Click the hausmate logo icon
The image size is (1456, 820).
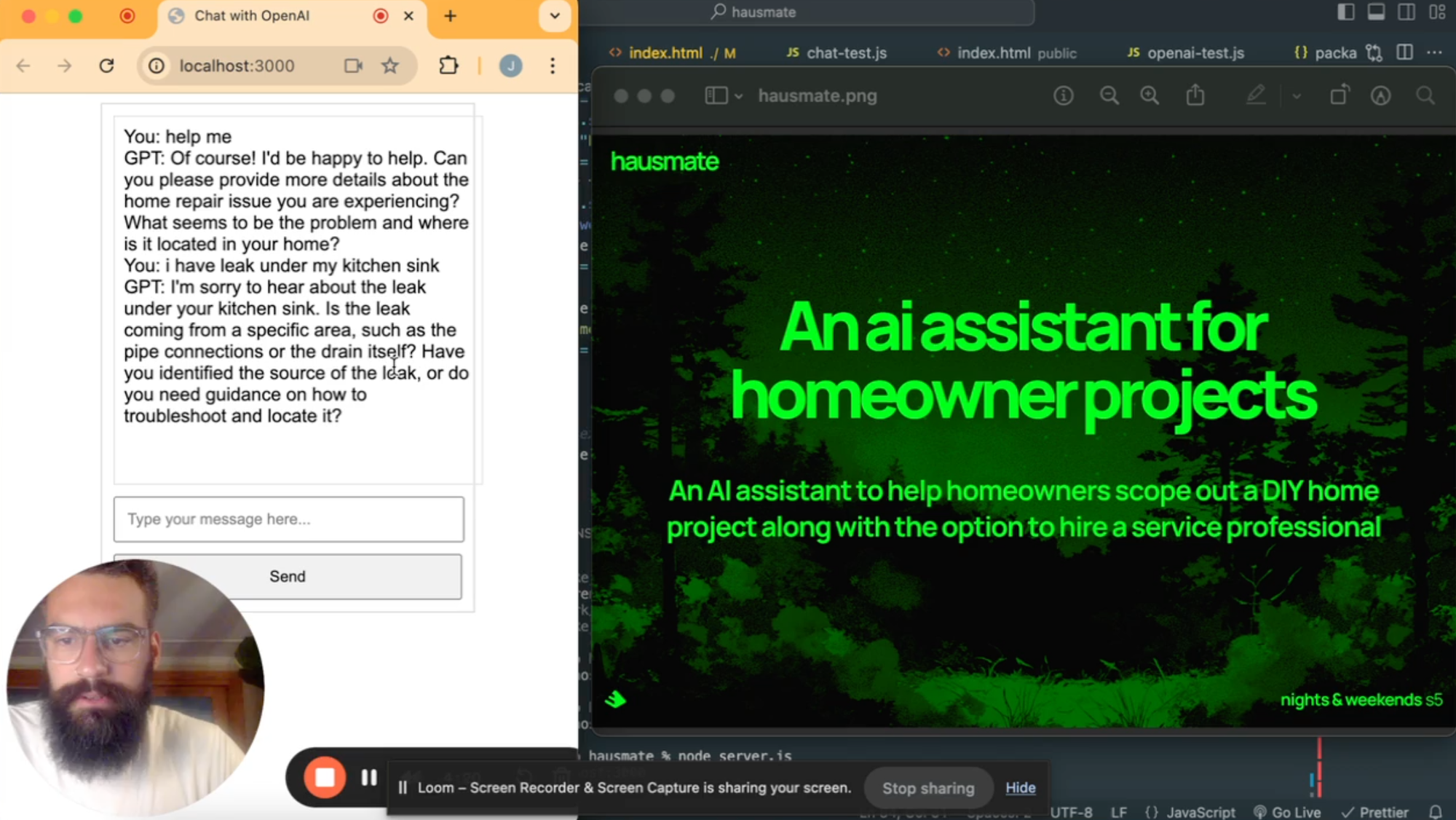pyautogui.click(x=663, y=161)
